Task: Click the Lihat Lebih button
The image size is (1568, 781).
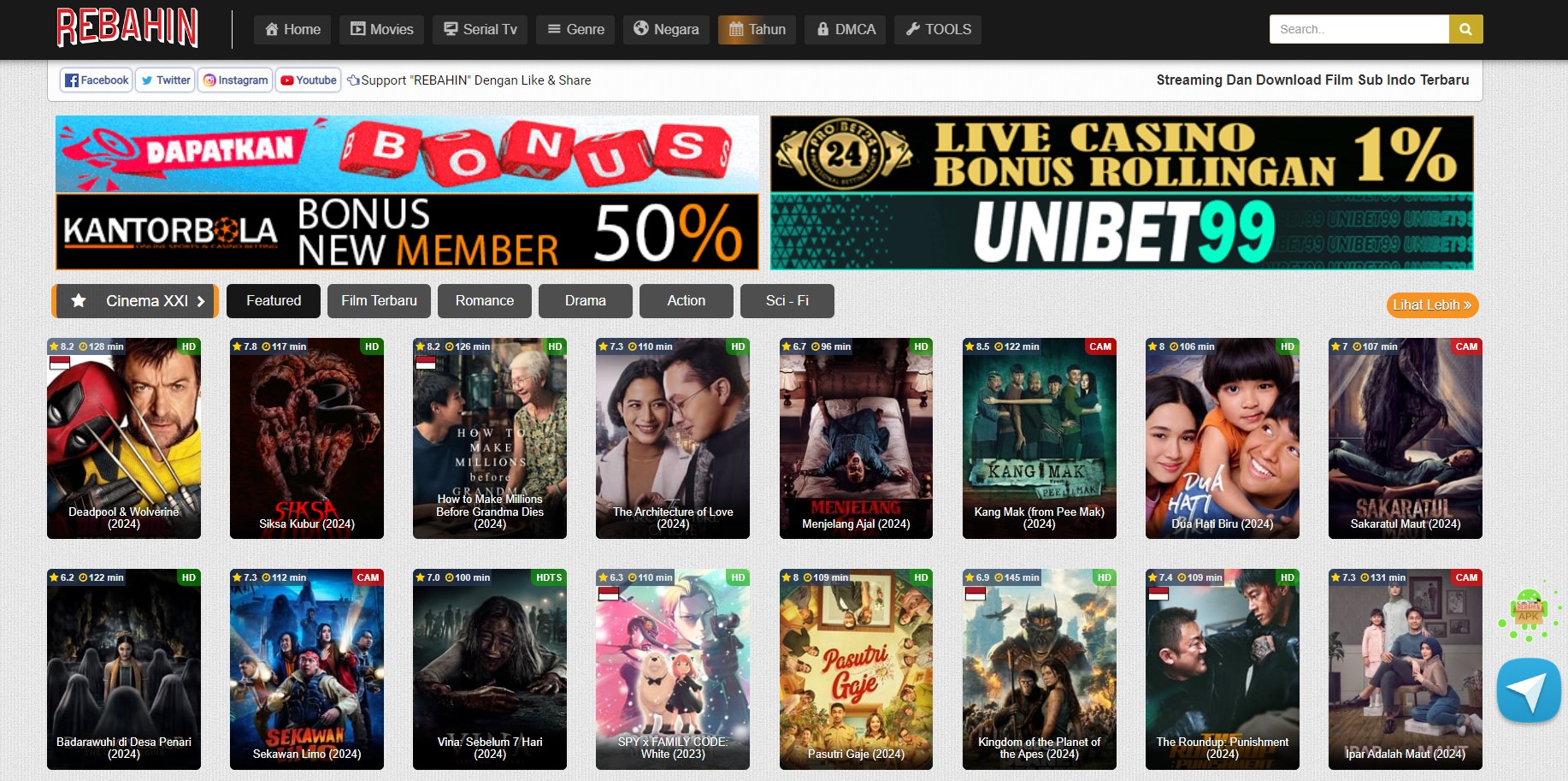Action: pos(1432,305)
